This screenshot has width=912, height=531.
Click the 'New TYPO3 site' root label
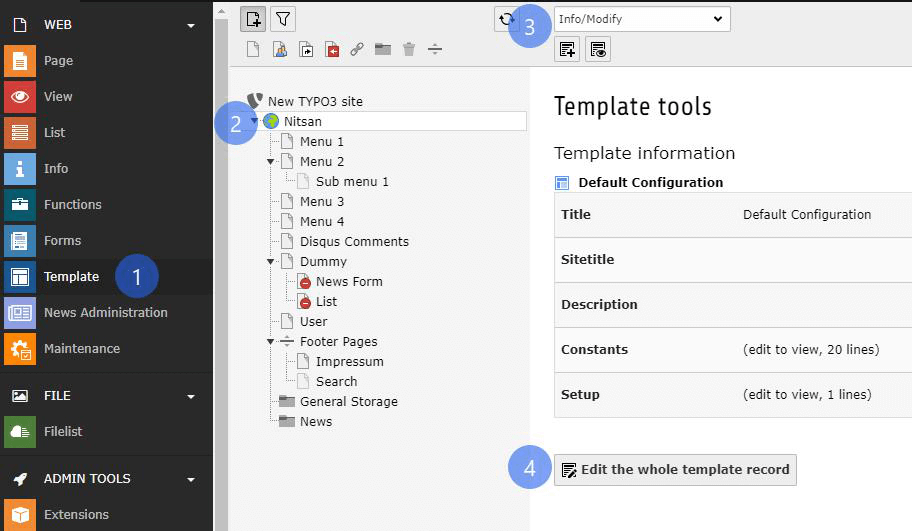click(x=315, y=101)
